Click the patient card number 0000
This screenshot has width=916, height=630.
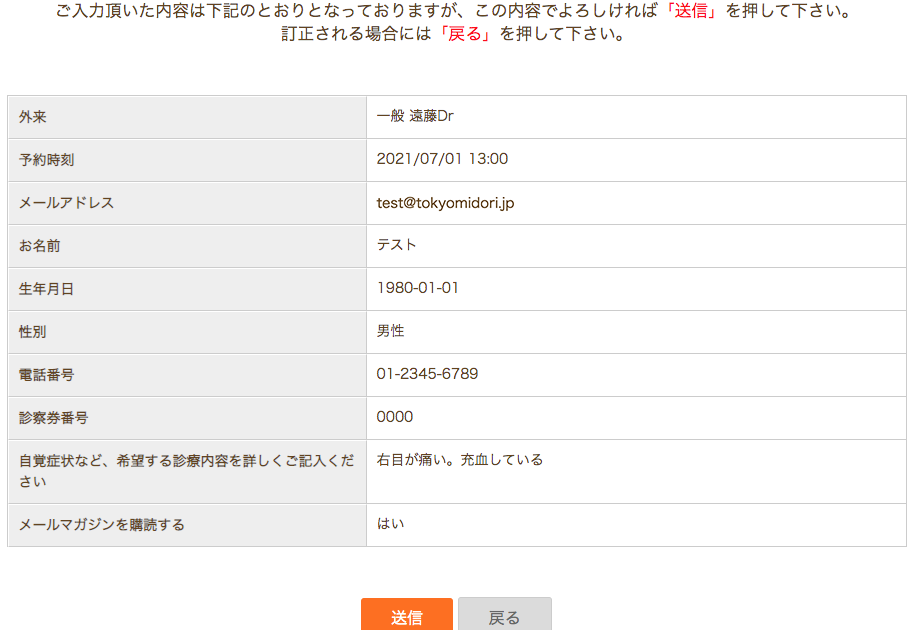pos(395,417)
